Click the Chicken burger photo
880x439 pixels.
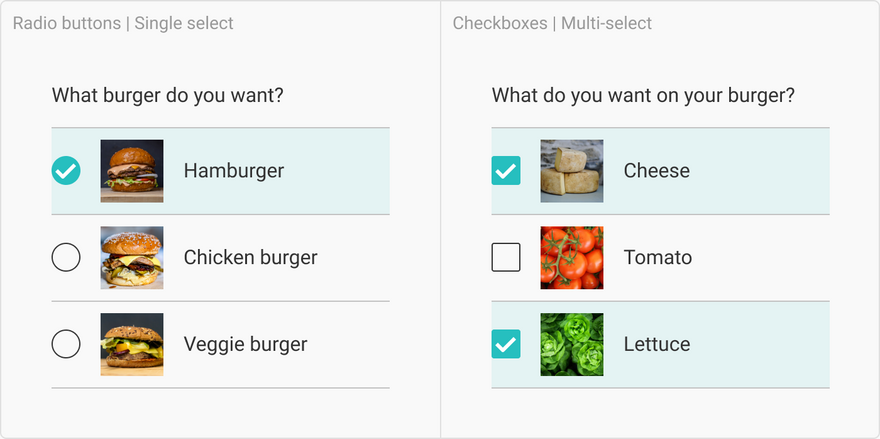[x=132, y=258]
